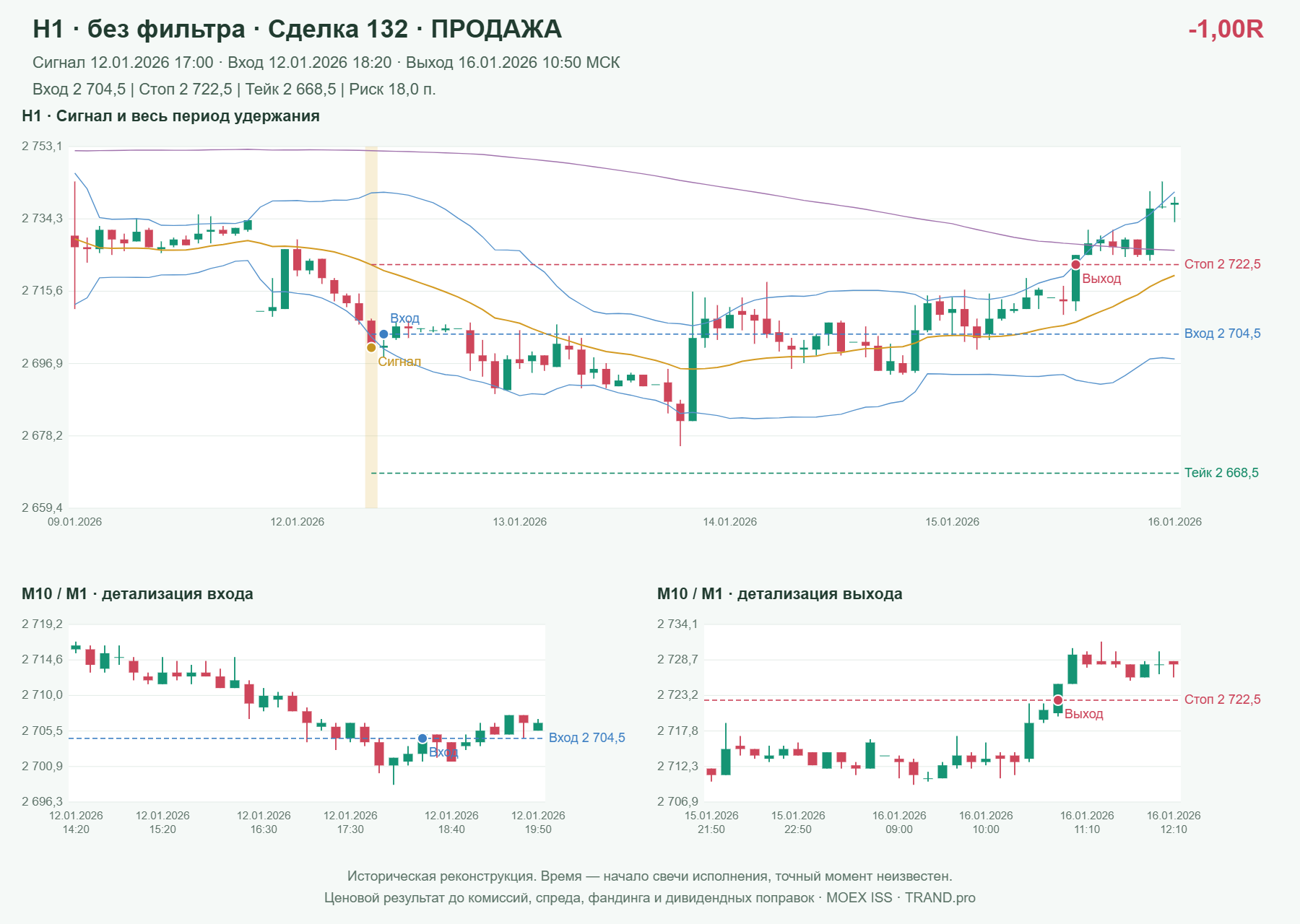Click 'Вход 2 704,5' label in entry detail chart
Image resolution: width=1300 pixels, height=924 pixels.
point(586,738)
